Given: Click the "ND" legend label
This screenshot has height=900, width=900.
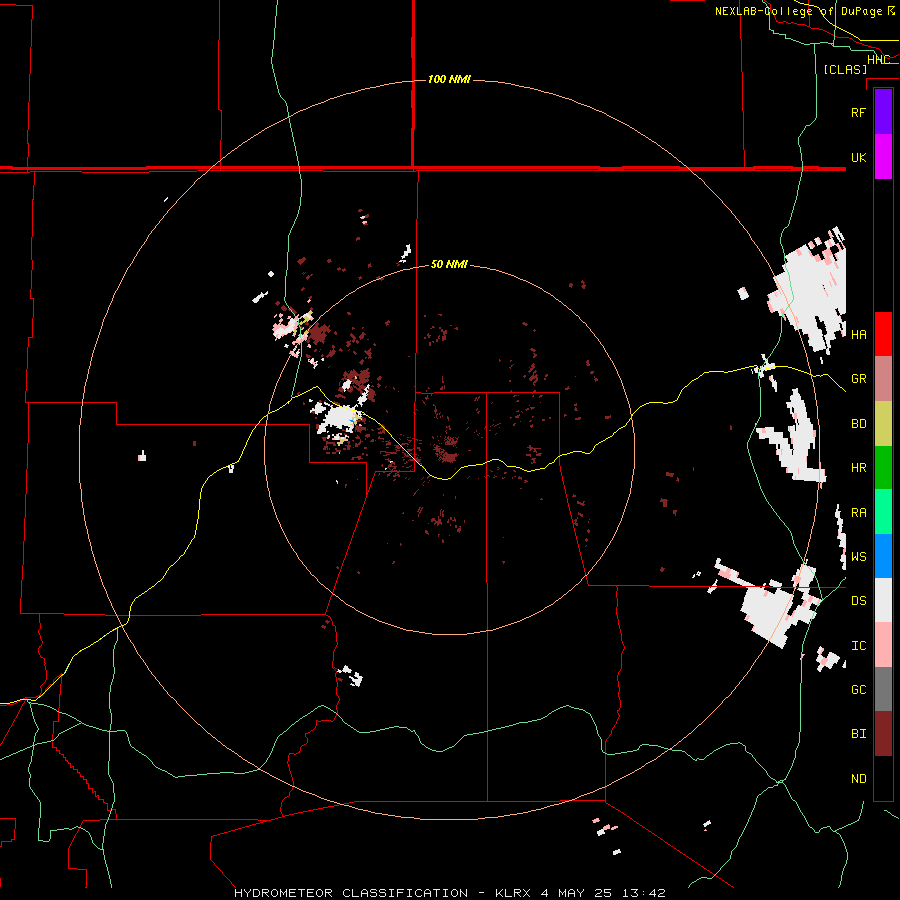Looking at the screenshot, I should click(858, 779).
